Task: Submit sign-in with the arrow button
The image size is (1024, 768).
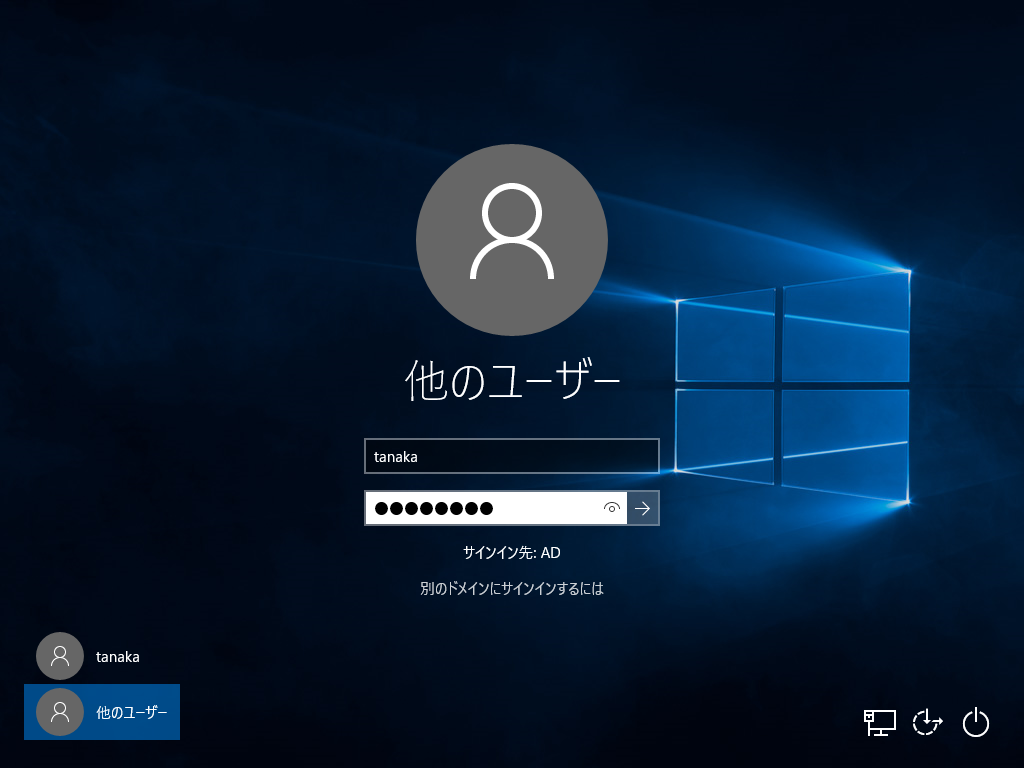Action: coord(643,508)
